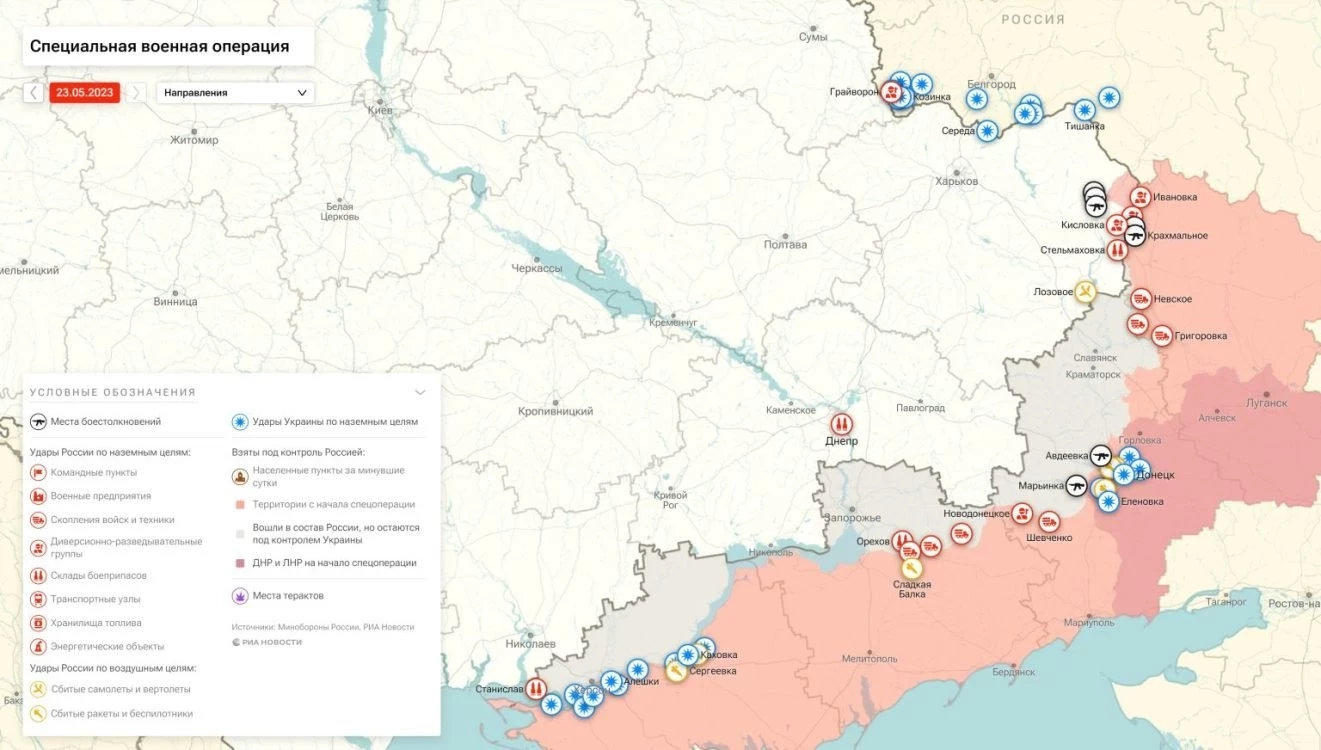Click the clash marker at Авдеевка

coord(1101,455)
